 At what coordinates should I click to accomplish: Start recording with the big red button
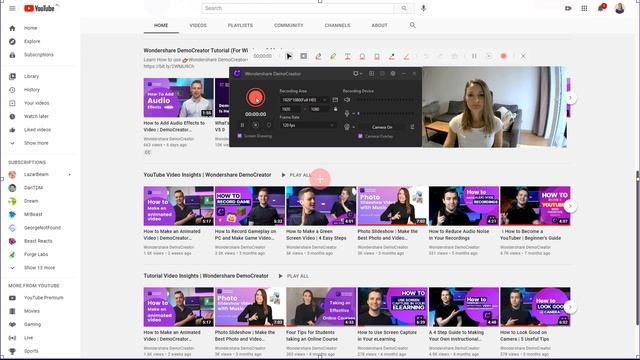coord(256,98)
